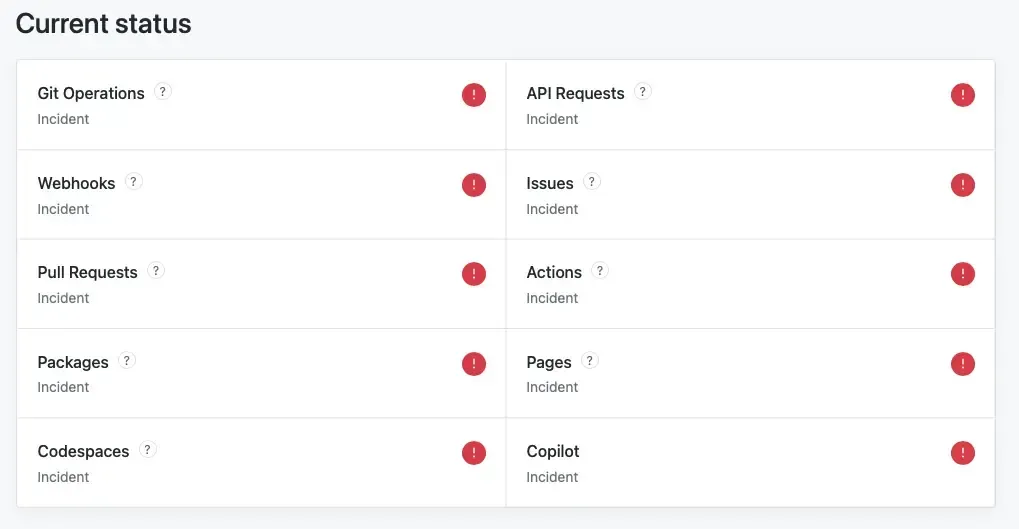
Task: Click the red incident icon for Codespaces
Action: coord(474,453)
